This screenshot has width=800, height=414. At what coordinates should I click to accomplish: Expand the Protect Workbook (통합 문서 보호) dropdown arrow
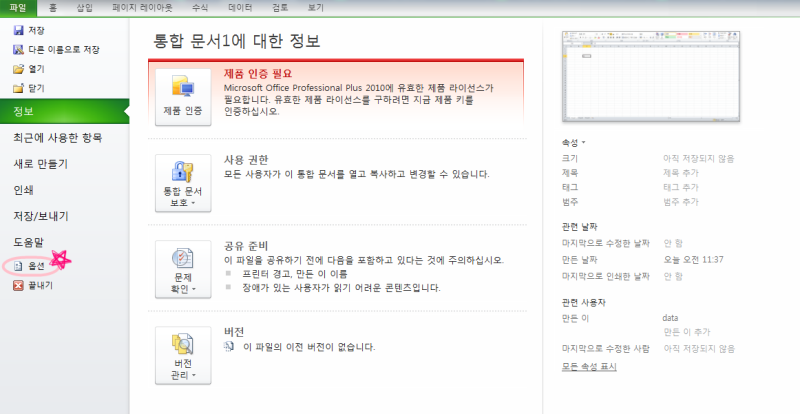193,203
